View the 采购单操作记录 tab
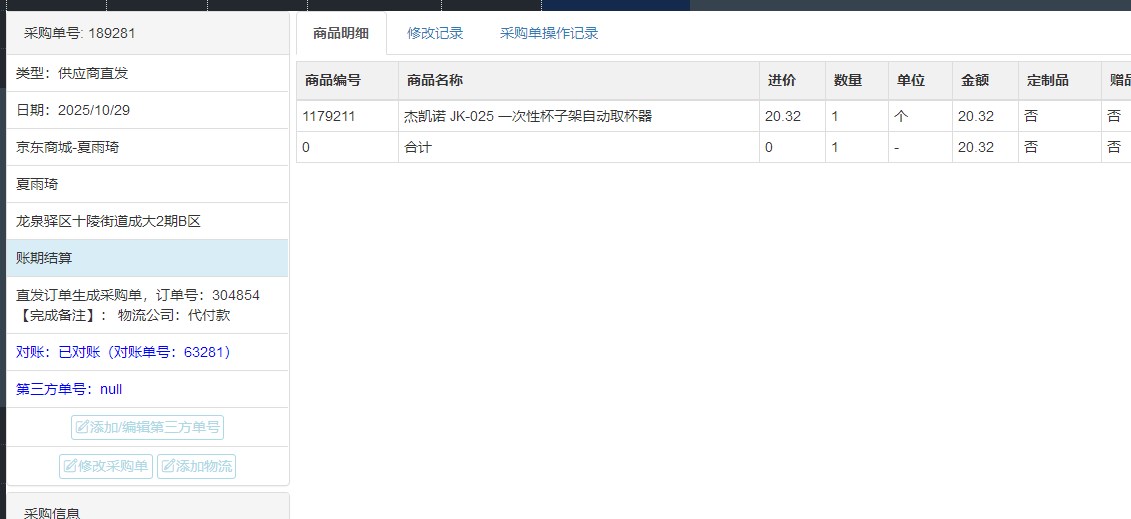 [x=549, y=33]
